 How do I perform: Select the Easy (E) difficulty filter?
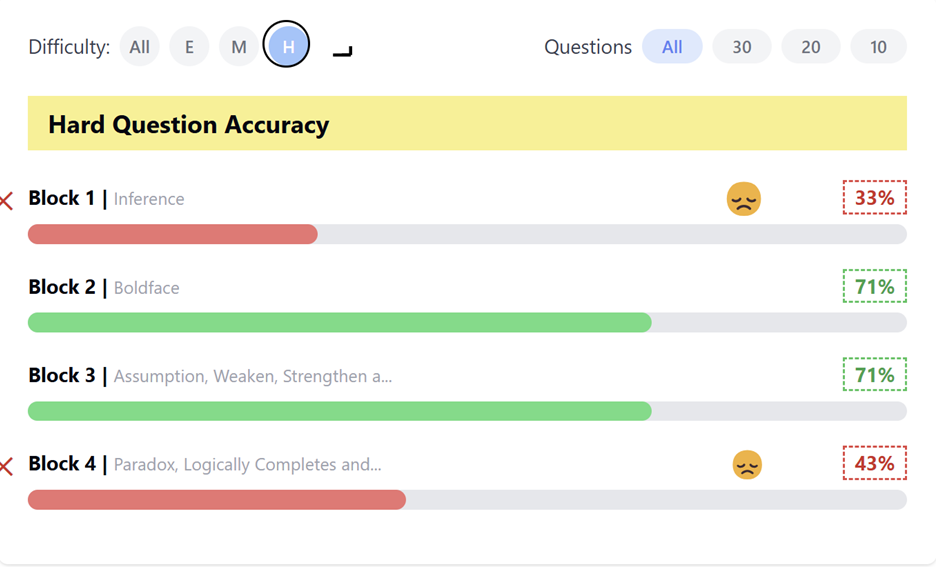(189, 47)
